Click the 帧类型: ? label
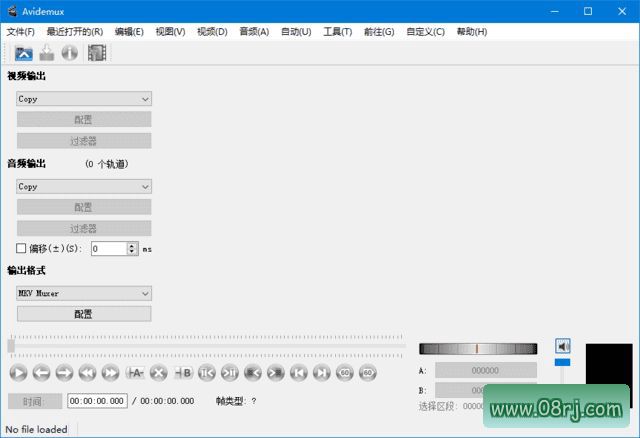The image size is (640, 438). tap(236, 401)
